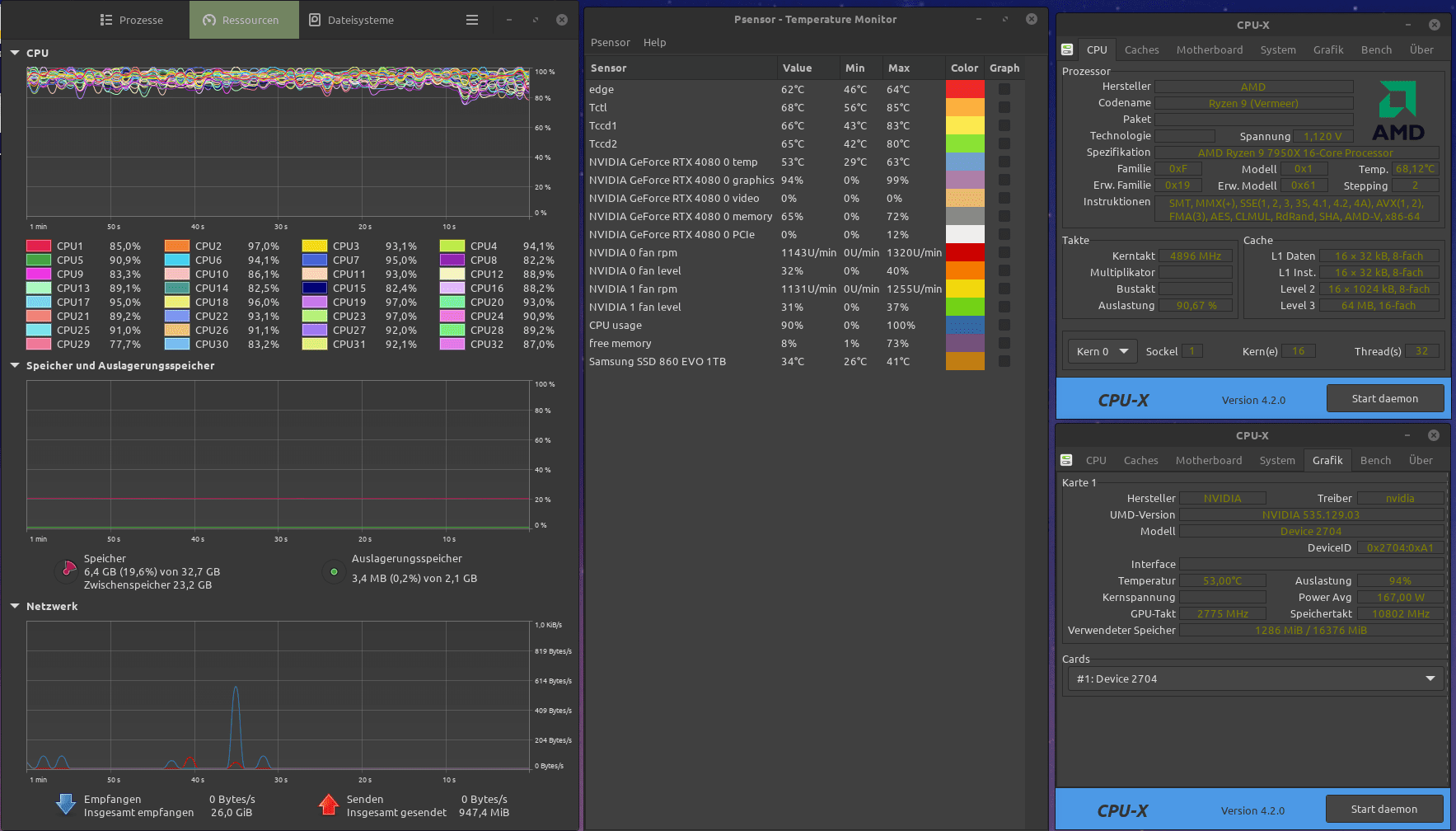Screen dimensions: 1456x831
Task: Toggle graph checkbox for edge sensor
Action: tap(1004, 89)
